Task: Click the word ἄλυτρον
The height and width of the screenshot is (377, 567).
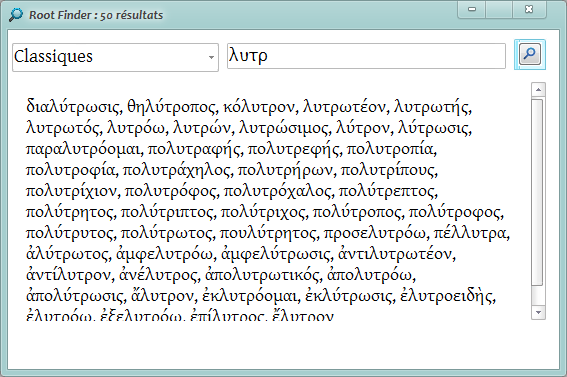Action: tap(162, 296)
